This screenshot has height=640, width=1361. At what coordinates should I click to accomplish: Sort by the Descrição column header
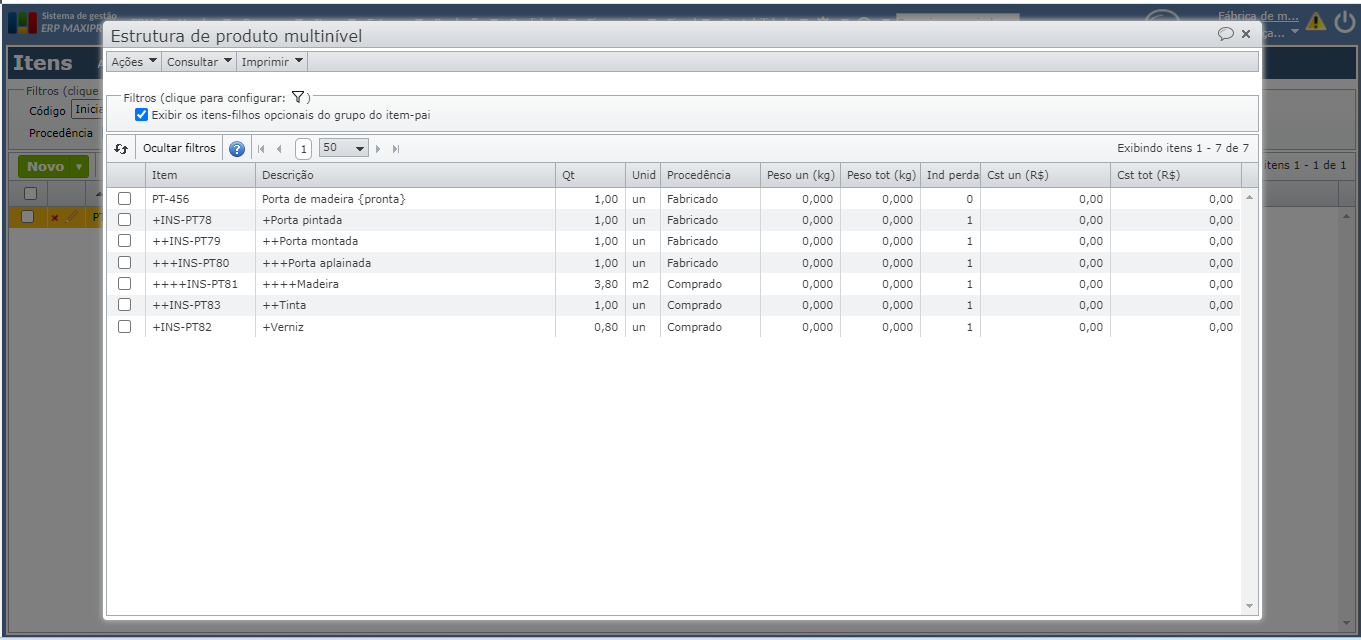[405, 175]
